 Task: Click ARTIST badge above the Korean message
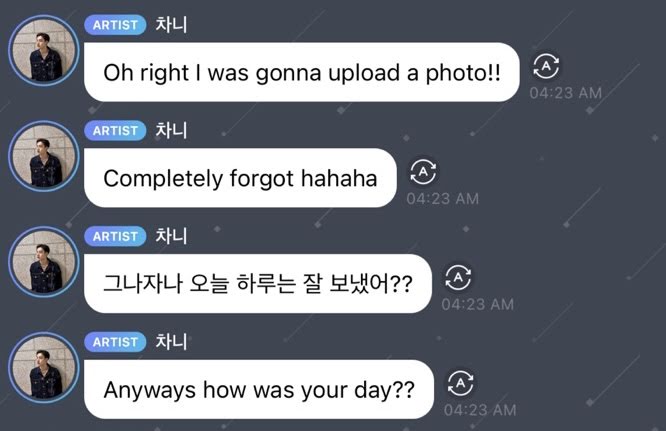(115, 237)
